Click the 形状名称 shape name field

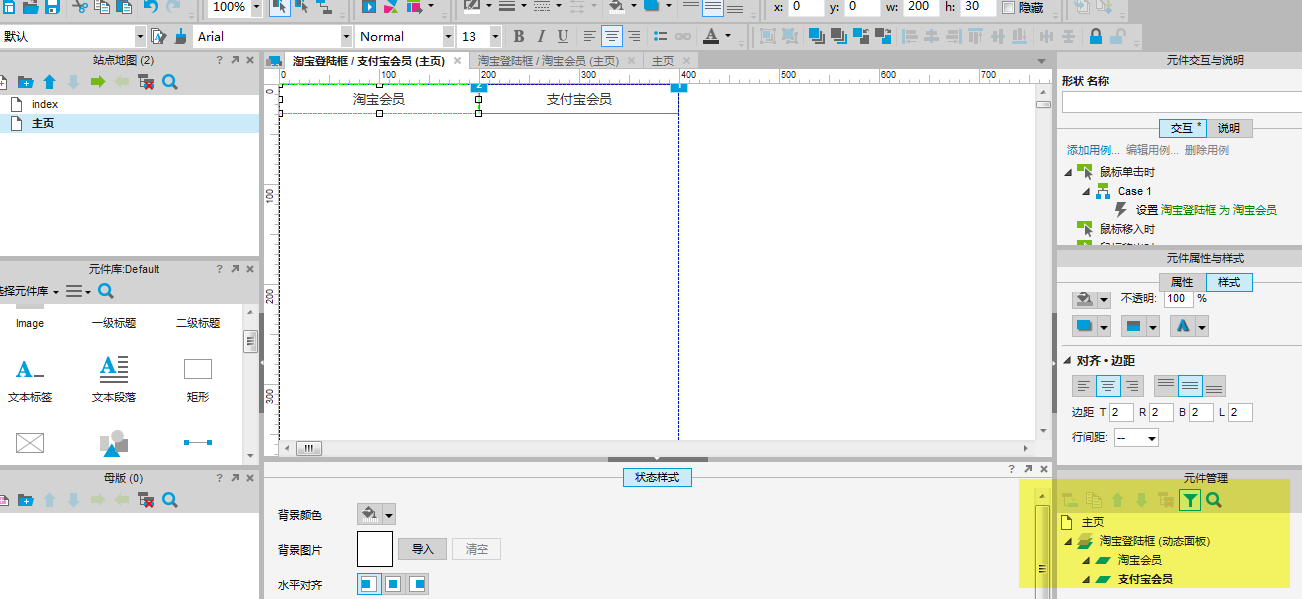pos(1180,102)
